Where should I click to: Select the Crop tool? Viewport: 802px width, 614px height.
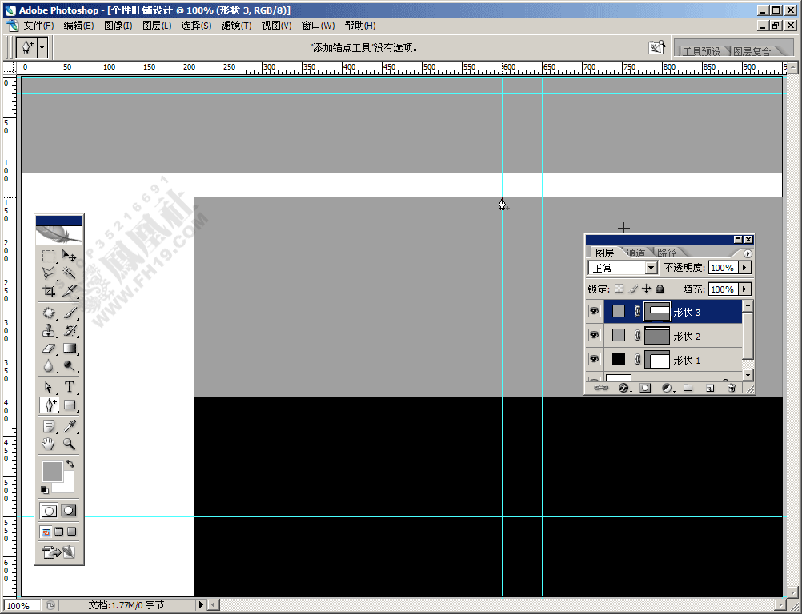pos(49,291)
